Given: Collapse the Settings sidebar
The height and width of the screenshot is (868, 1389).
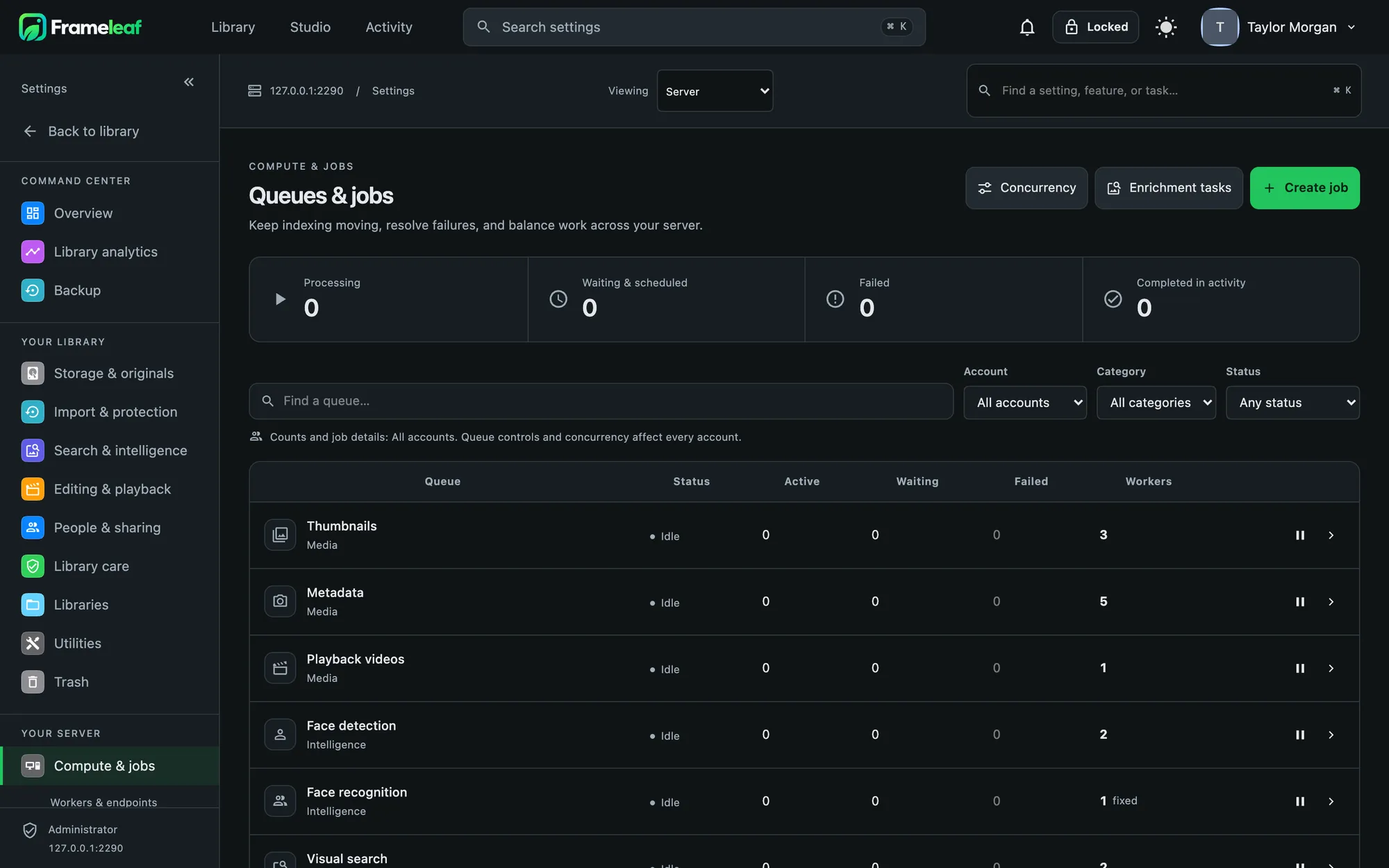Looking at the screenshot, I should click(189, 82).
